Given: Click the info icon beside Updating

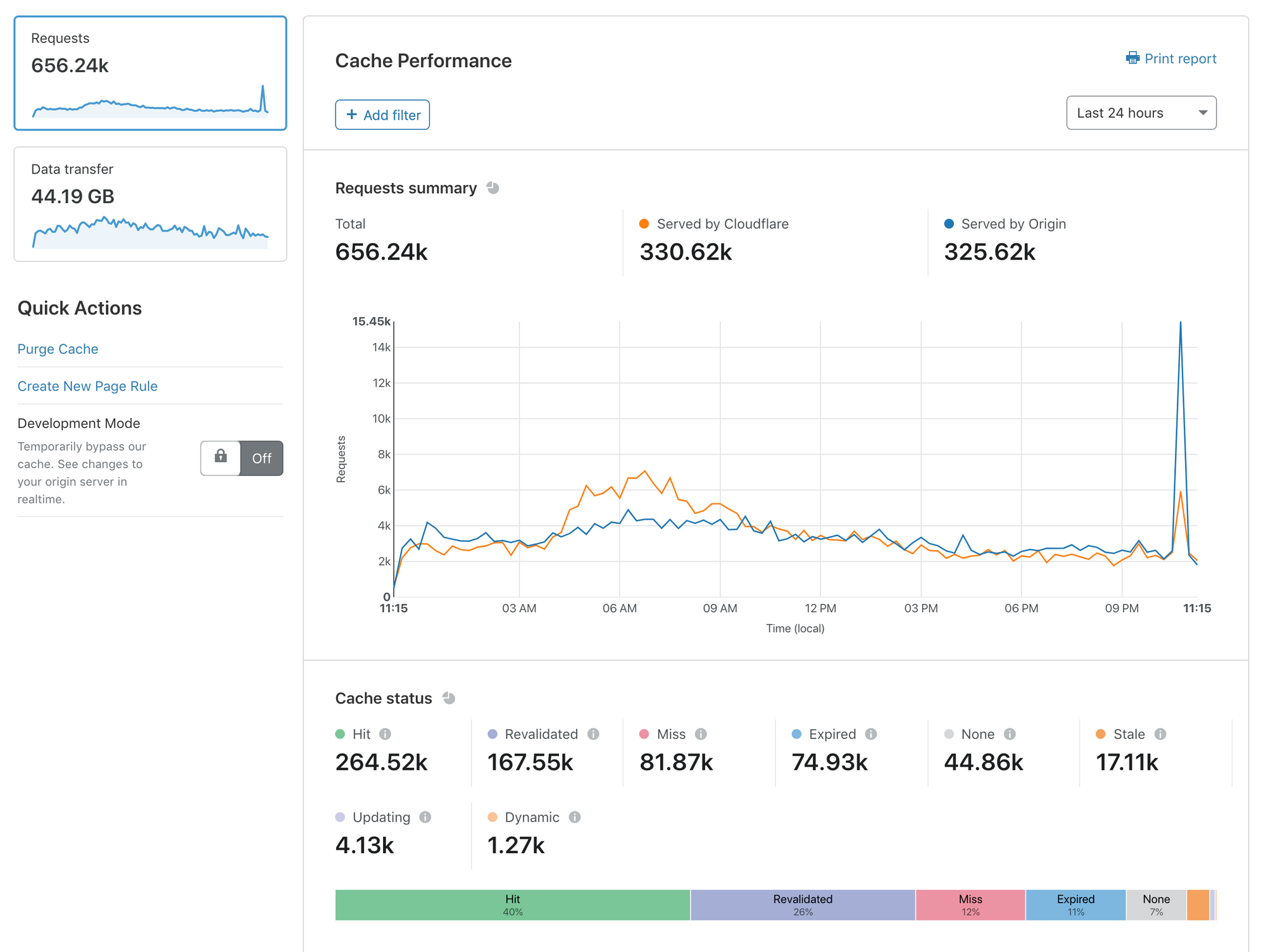Looking at the screenshot, I should click(425, 817).
